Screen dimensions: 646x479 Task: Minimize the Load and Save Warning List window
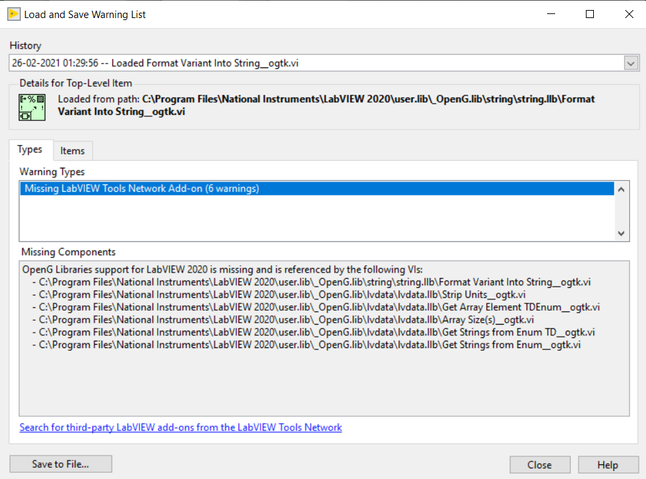click(x=551, y=14)
